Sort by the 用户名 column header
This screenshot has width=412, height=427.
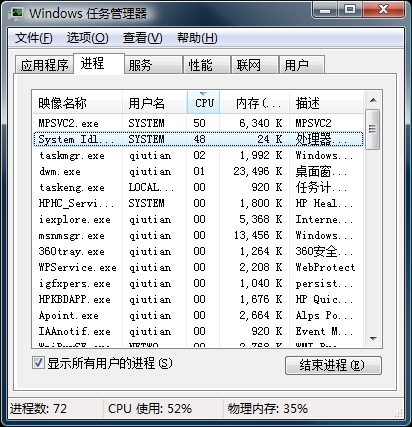pos(155,103)
